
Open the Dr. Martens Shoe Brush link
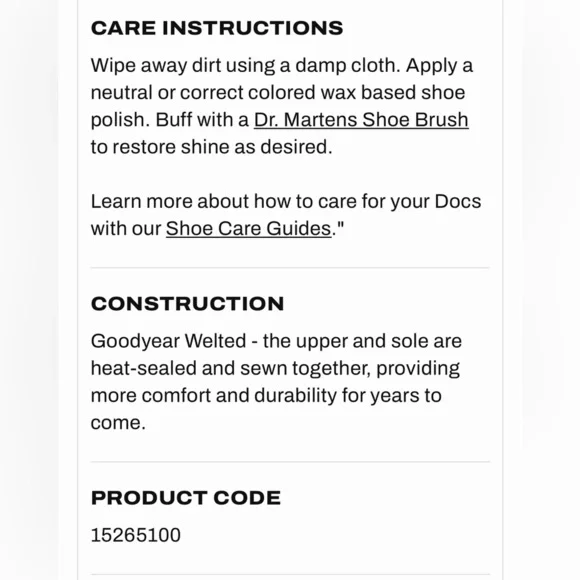(x=361, y=120)
